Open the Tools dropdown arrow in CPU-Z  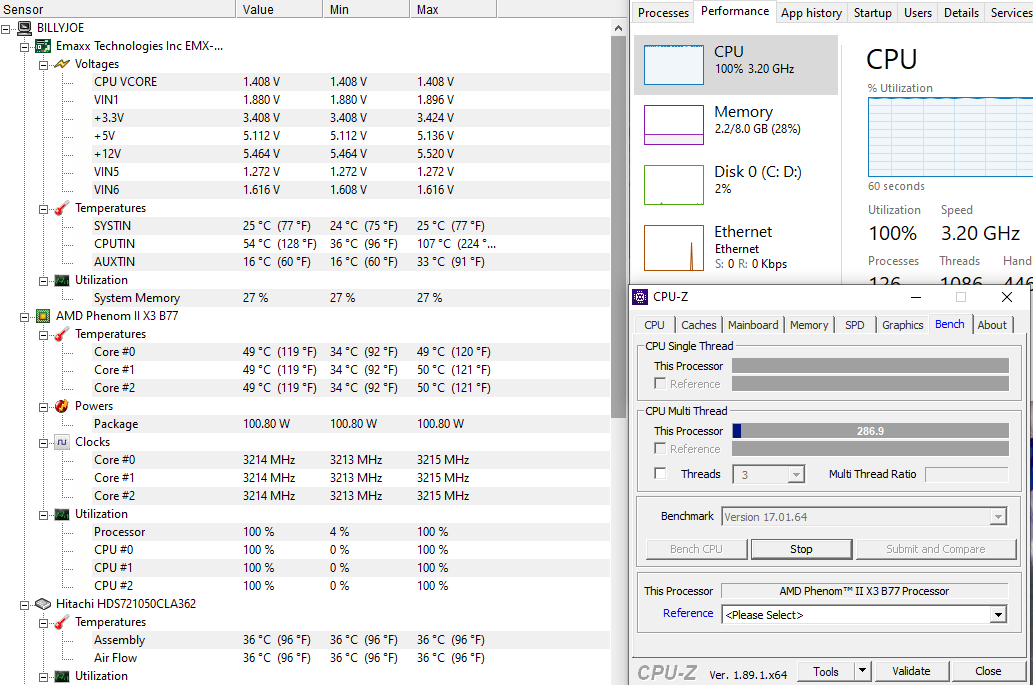click(862, 671)
